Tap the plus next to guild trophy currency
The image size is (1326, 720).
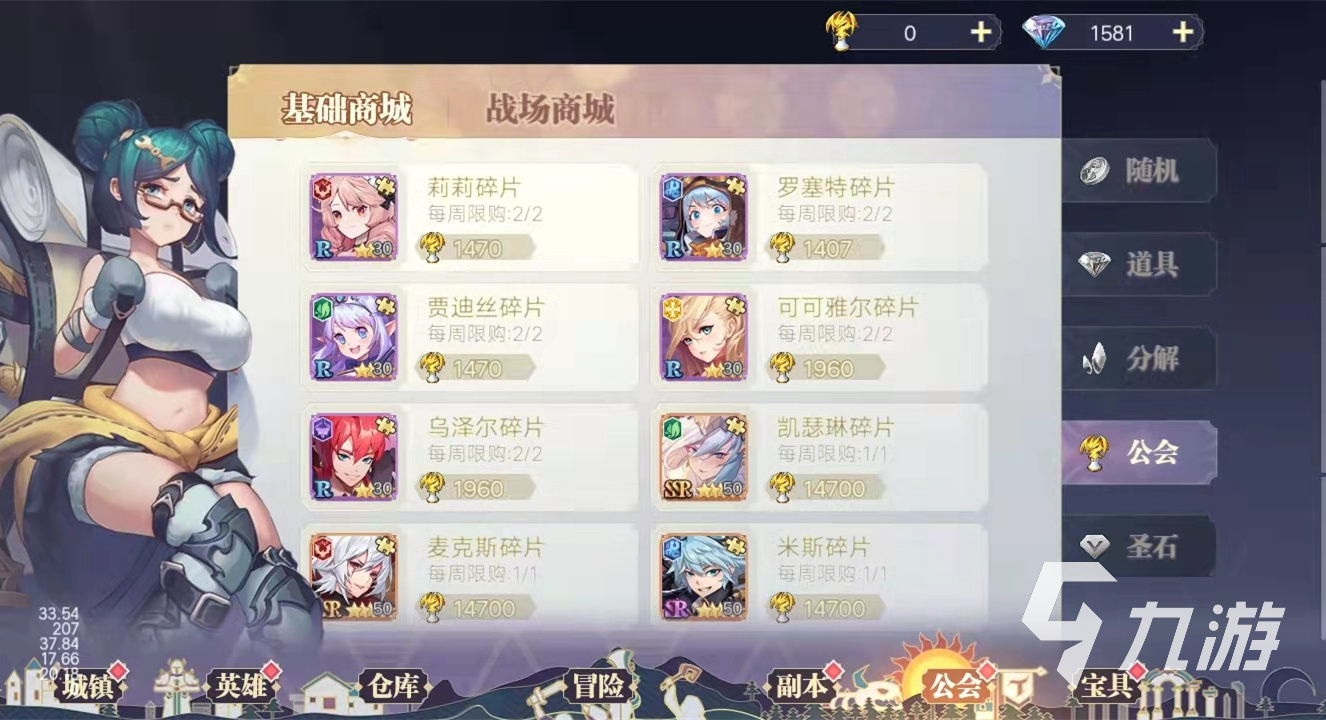point(981,33)
